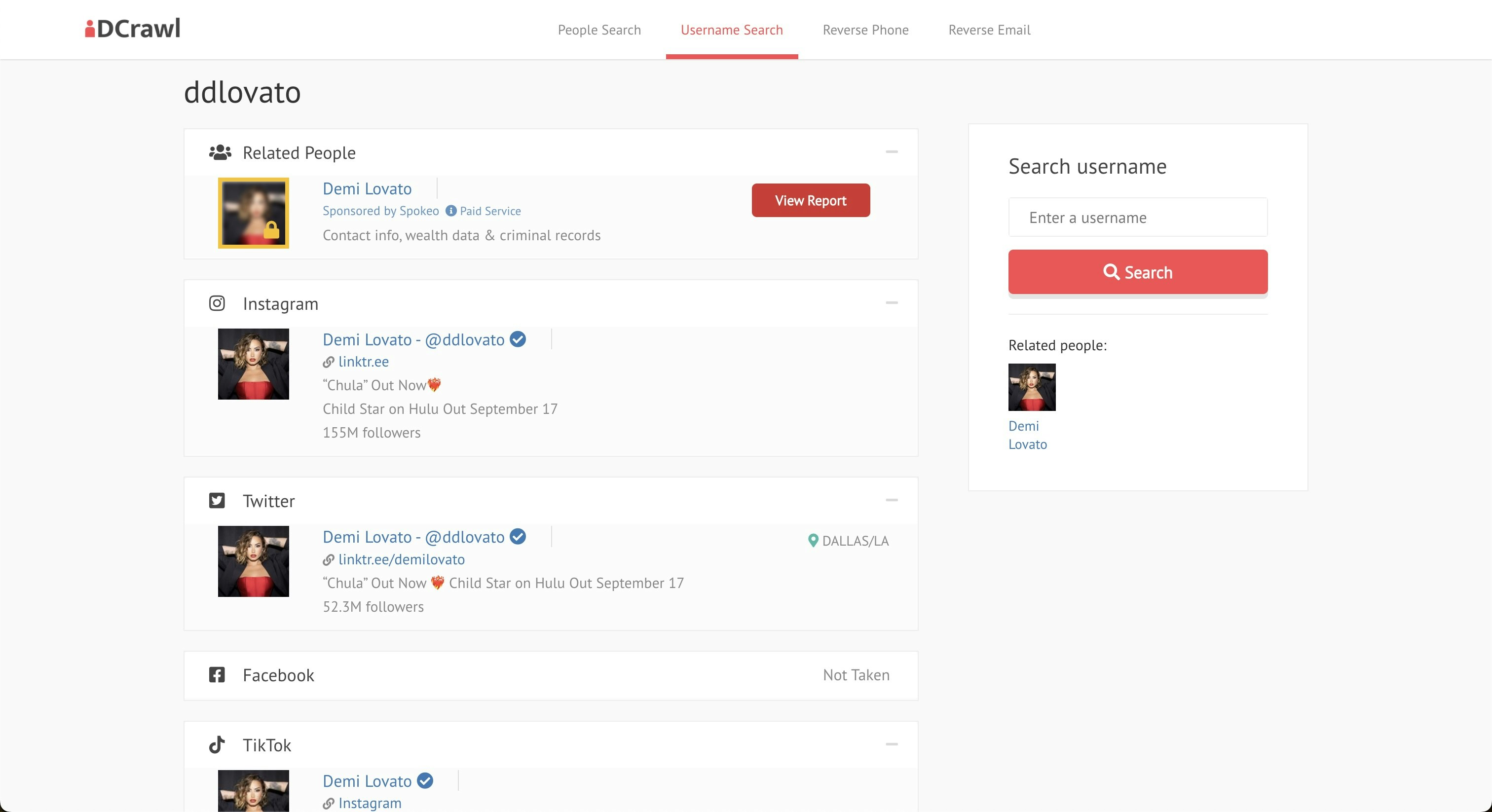Select the Child Star on Hulu Instagram bio line

pyautogui.click(x=440, y=409)
